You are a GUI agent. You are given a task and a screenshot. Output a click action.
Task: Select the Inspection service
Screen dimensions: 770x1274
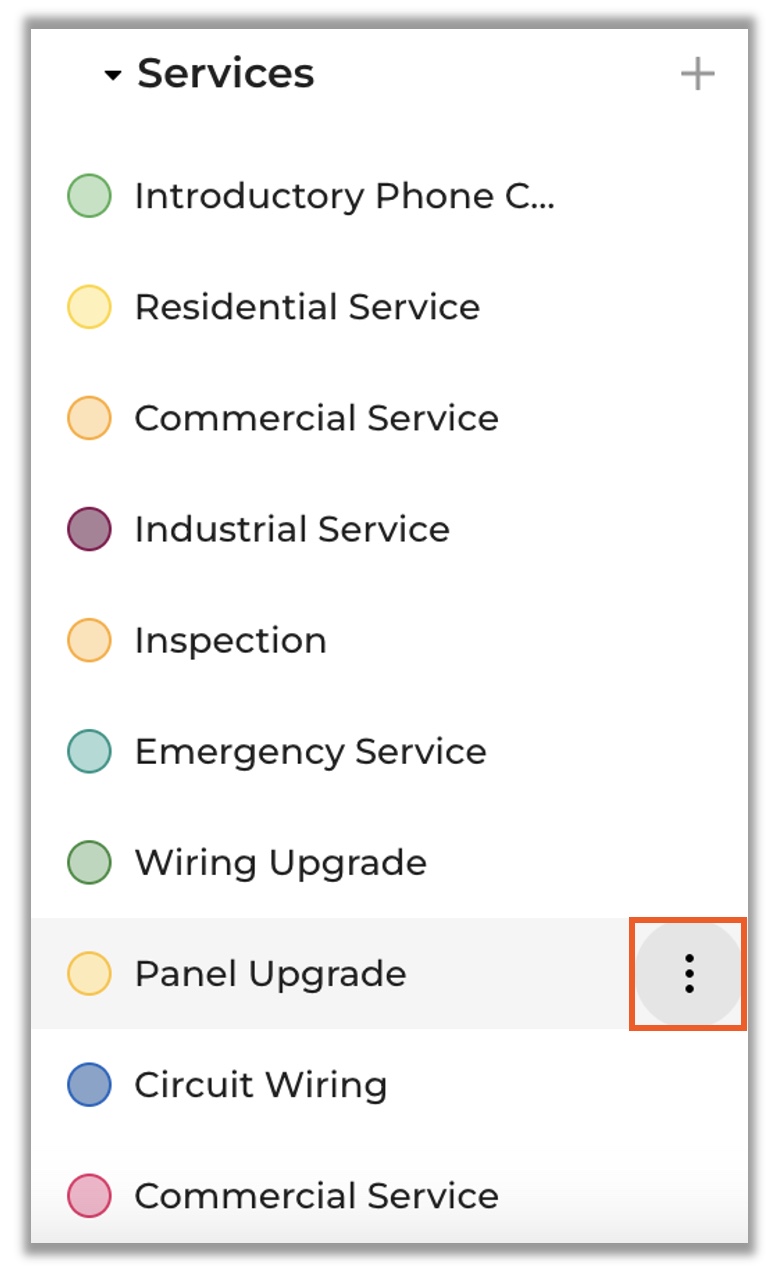click(230, 640)
